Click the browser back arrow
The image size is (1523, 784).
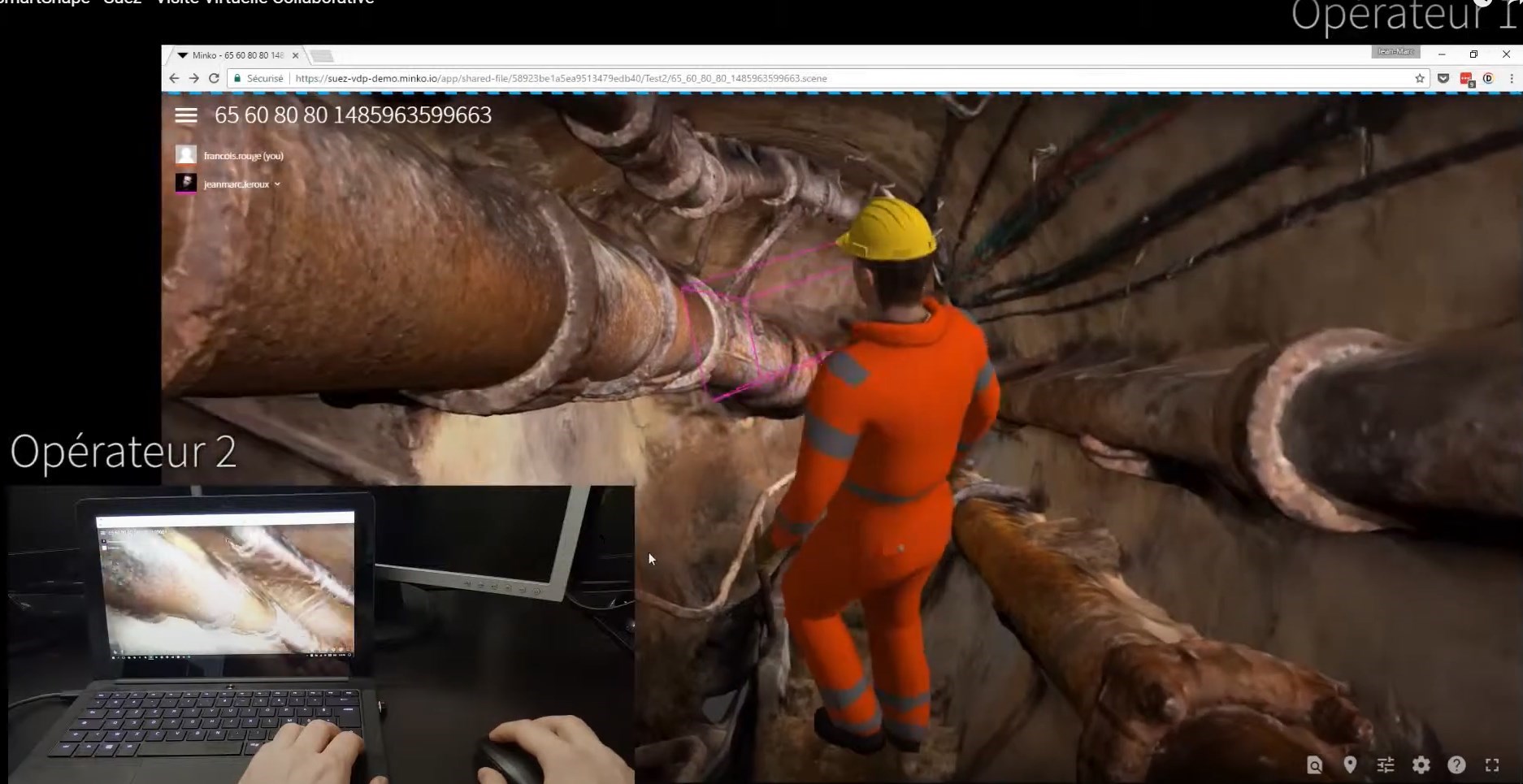click(174, 79)
